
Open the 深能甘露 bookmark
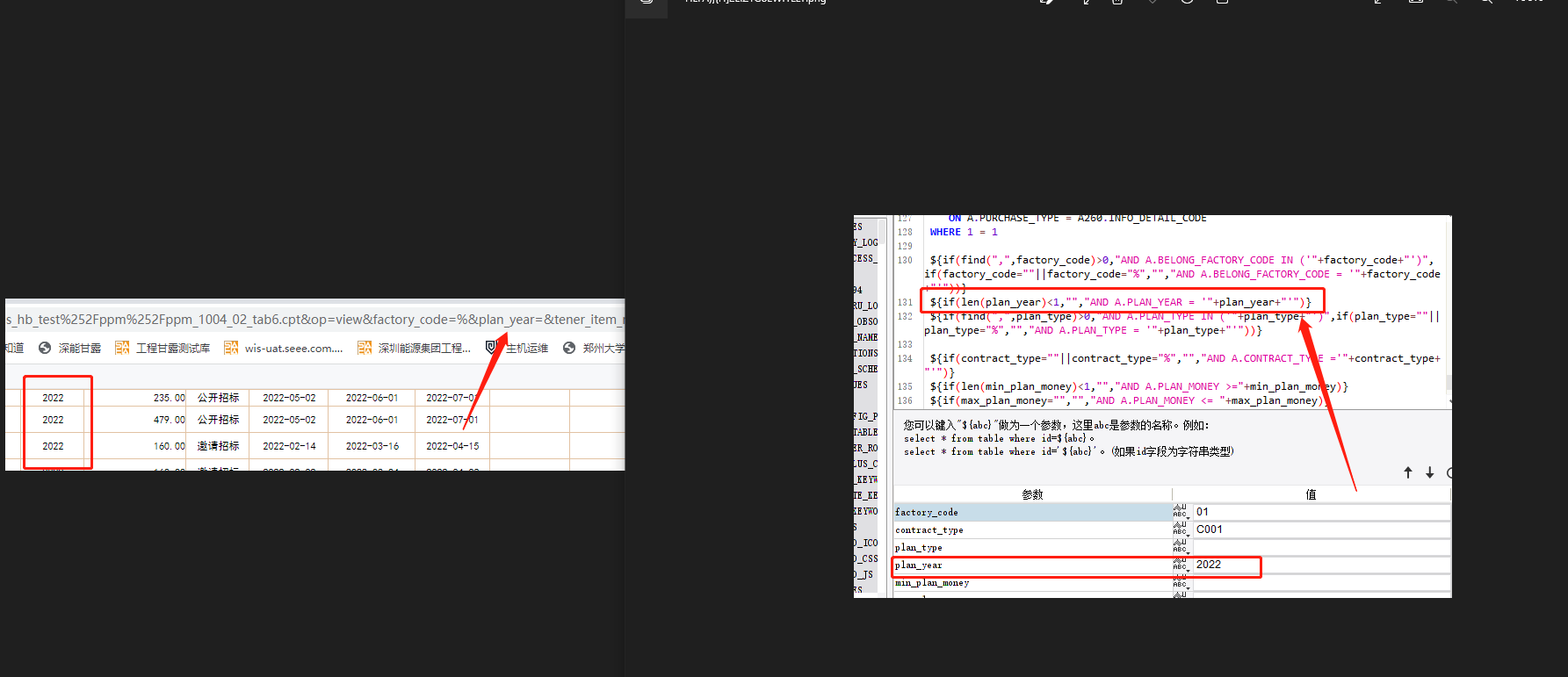tap(69, 349)
